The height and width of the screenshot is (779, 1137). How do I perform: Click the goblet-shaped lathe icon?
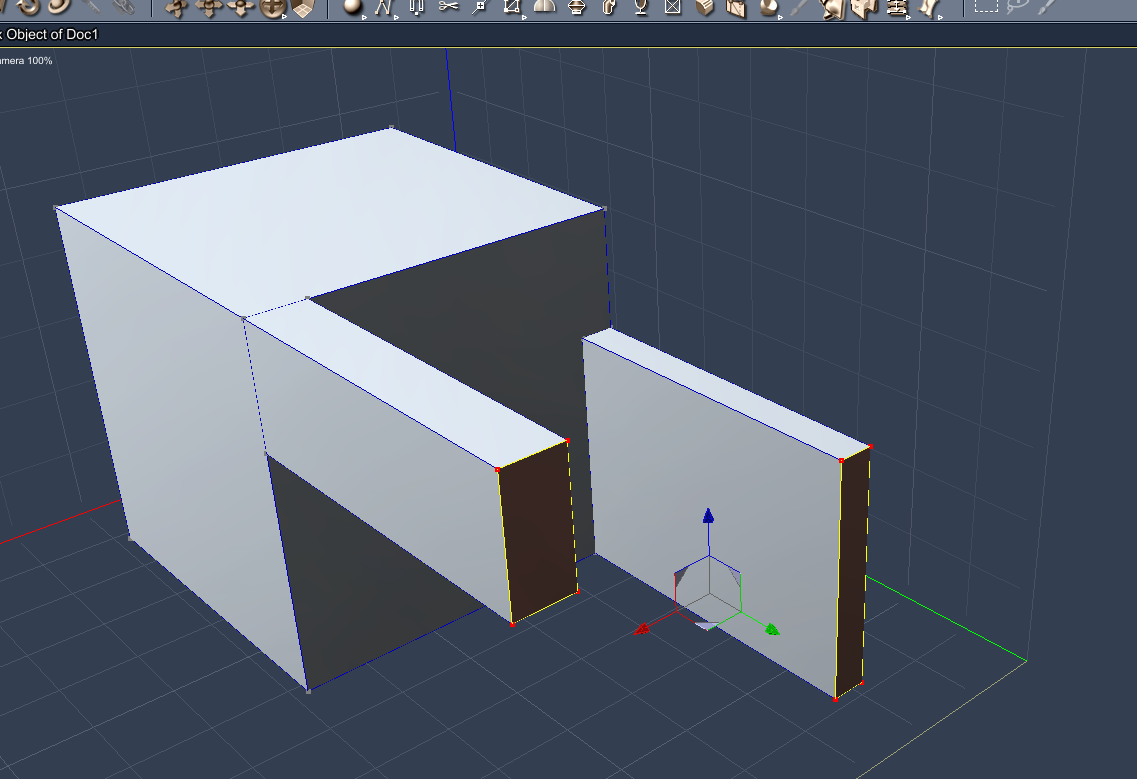641,7
